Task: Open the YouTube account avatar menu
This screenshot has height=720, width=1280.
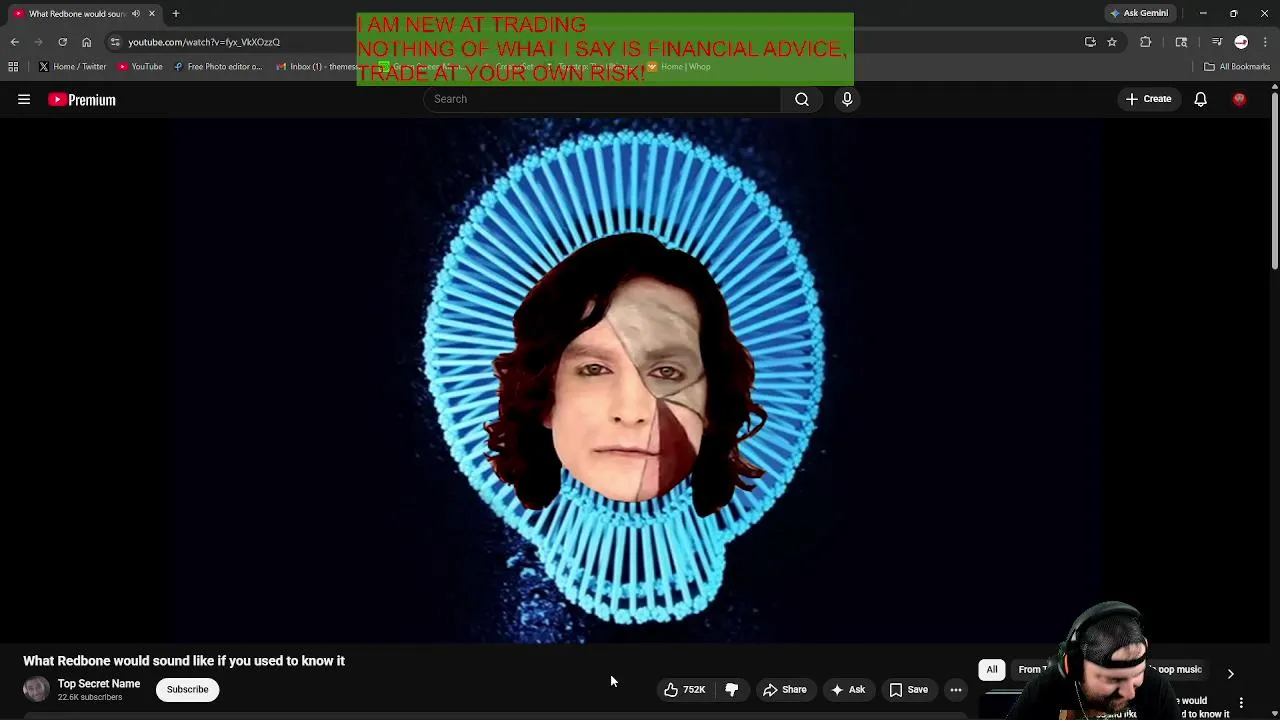Action: point(1239,99)
